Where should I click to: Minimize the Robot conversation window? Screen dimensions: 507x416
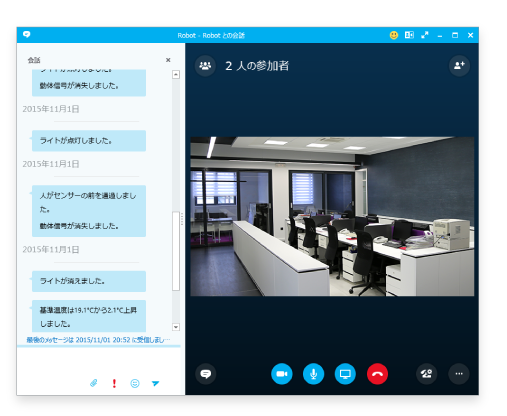[x=440, y=35]
